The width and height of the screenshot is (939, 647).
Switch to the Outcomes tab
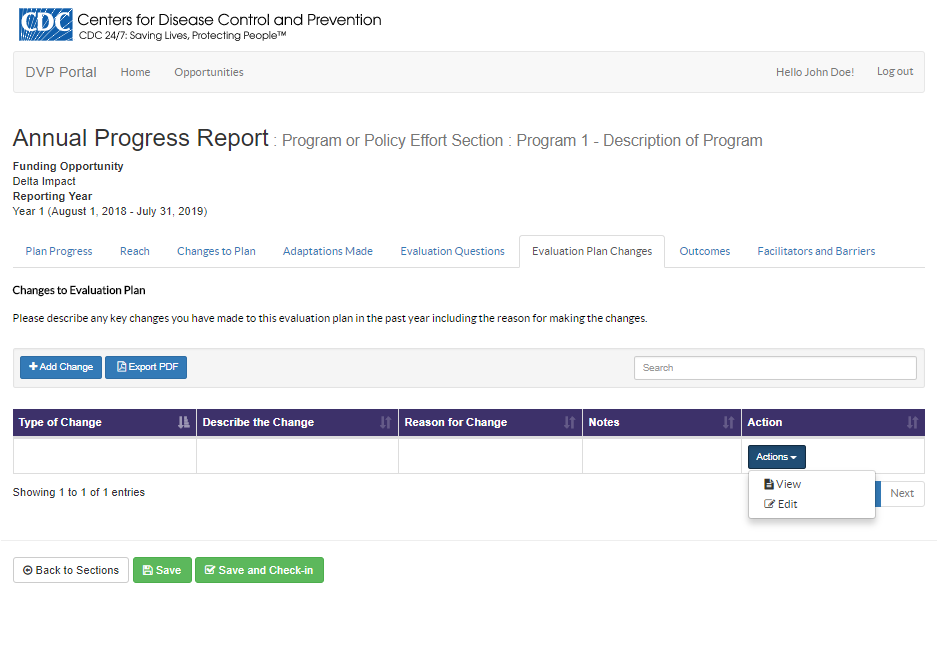(x=704, y=251)
